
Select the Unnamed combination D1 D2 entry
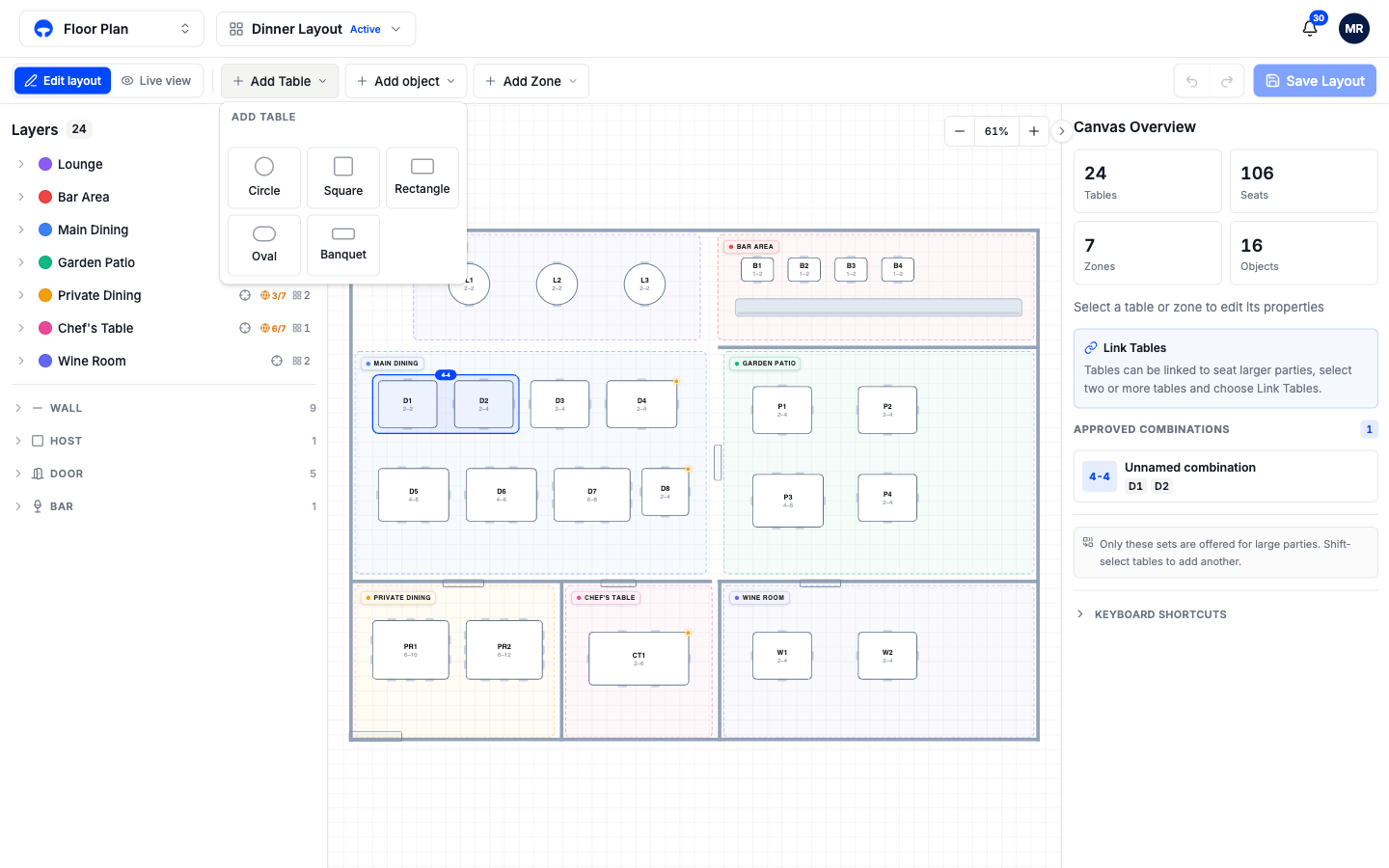tap(1226, 476)
